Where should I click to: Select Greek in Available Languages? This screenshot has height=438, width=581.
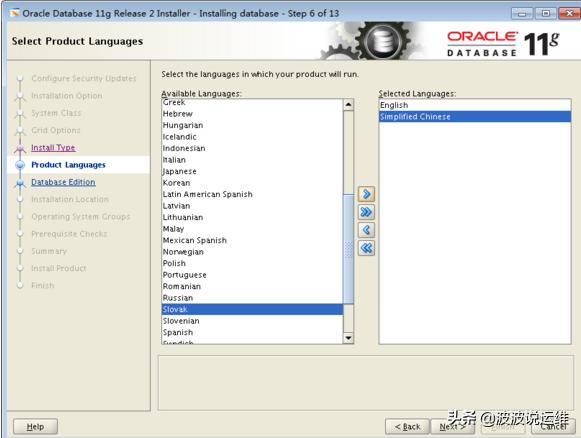coord(252,102)
